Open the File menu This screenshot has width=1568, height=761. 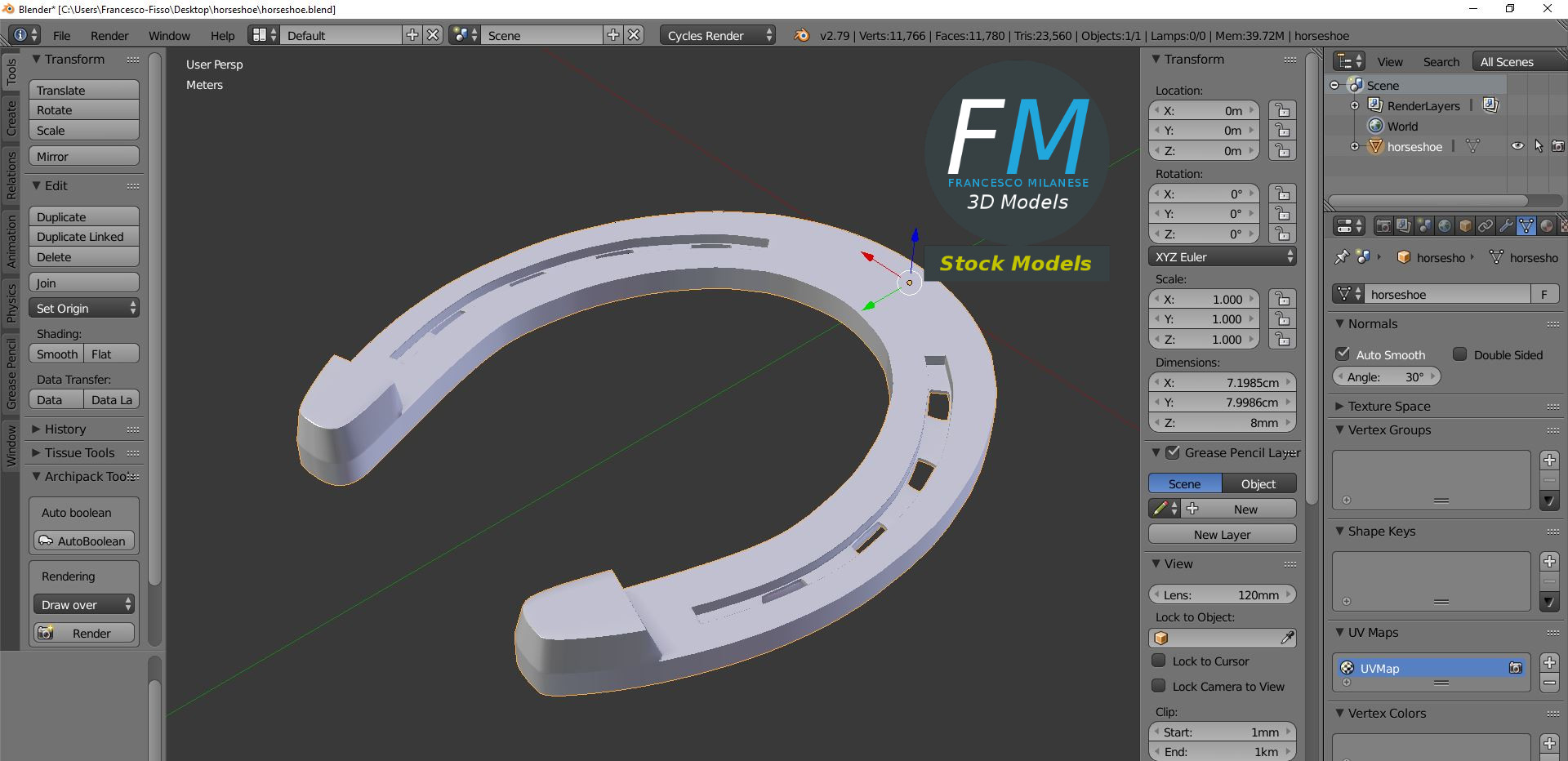61,35
